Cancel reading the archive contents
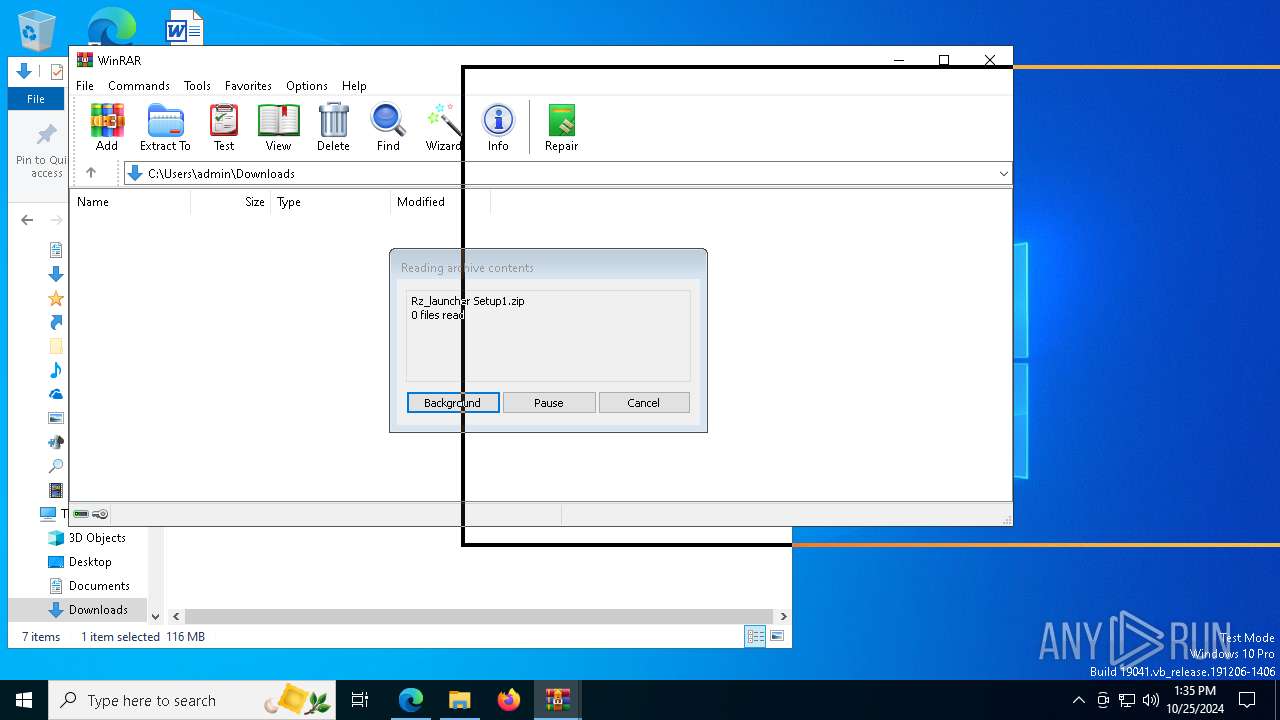 click(x=644, y=403)
